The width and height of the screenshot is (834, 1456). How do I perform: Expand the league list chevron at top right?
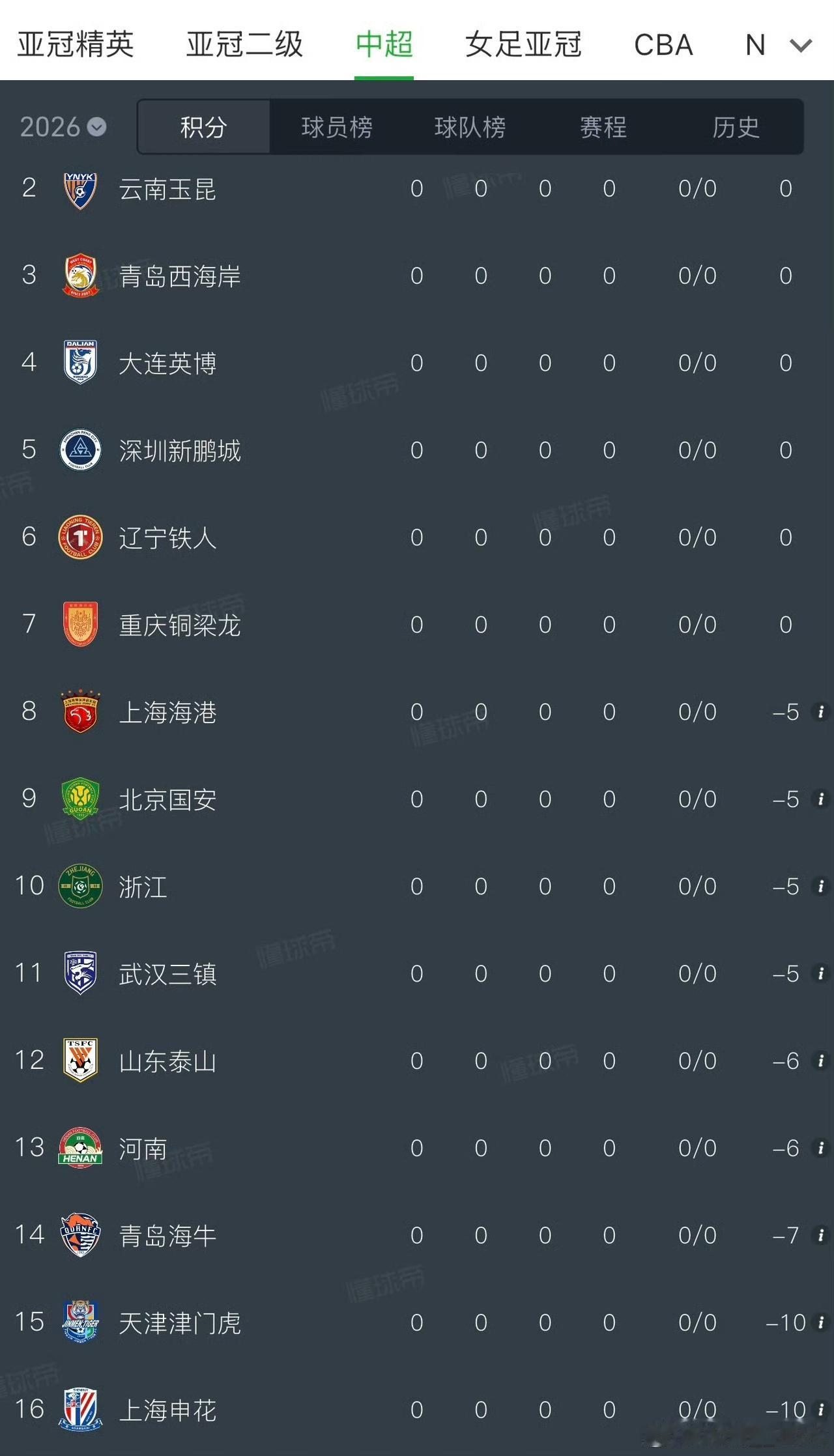[x=801, y=45]
